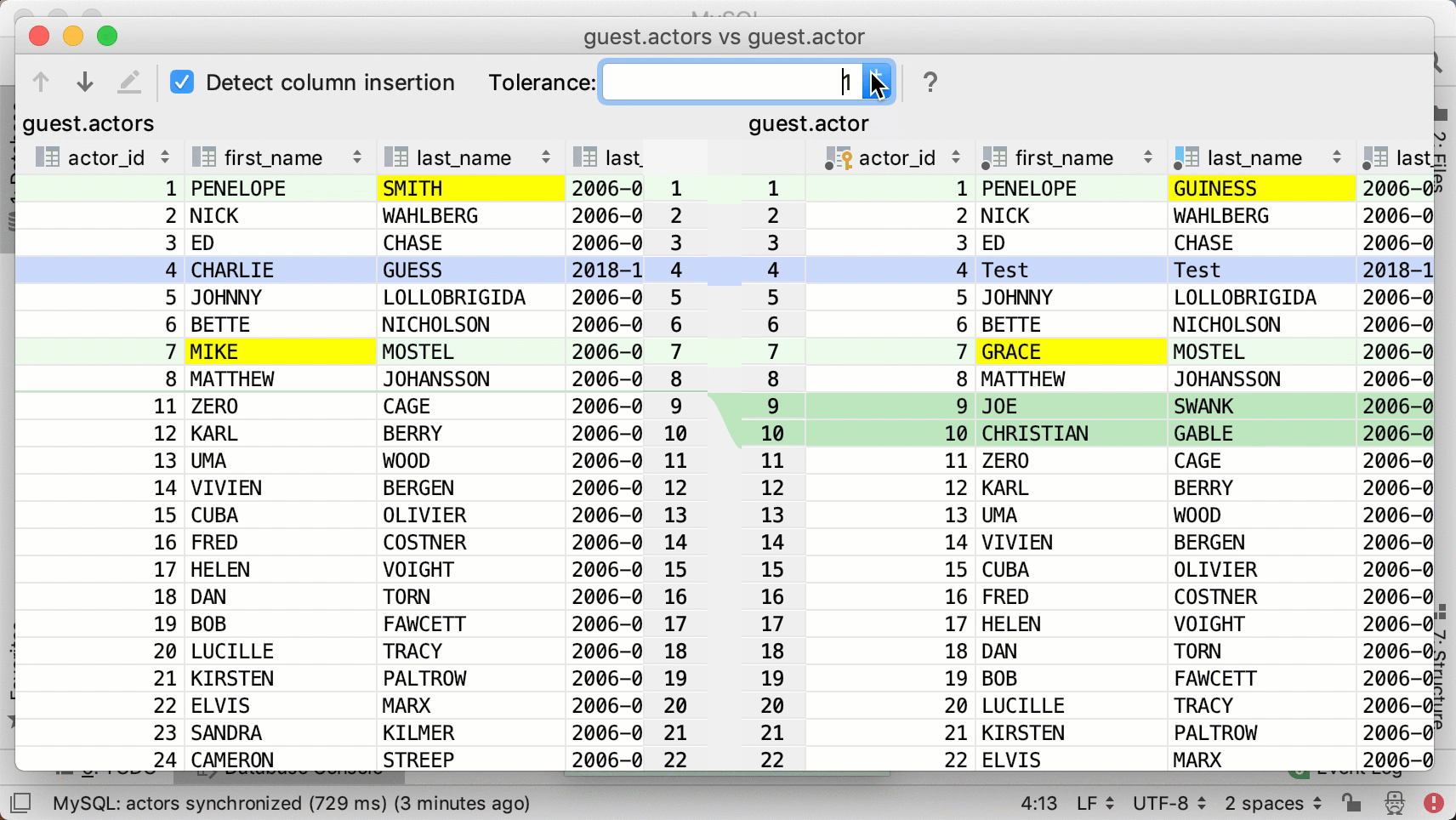Click the guest.actor table title
Viewport: 1456px width, 820px height.
808,124
